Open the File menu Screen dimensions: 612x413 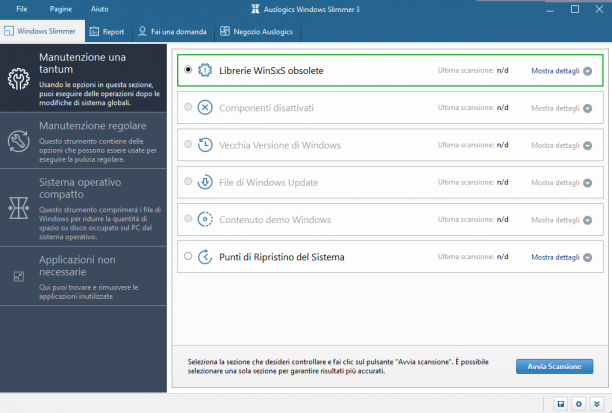pos(22,9)
